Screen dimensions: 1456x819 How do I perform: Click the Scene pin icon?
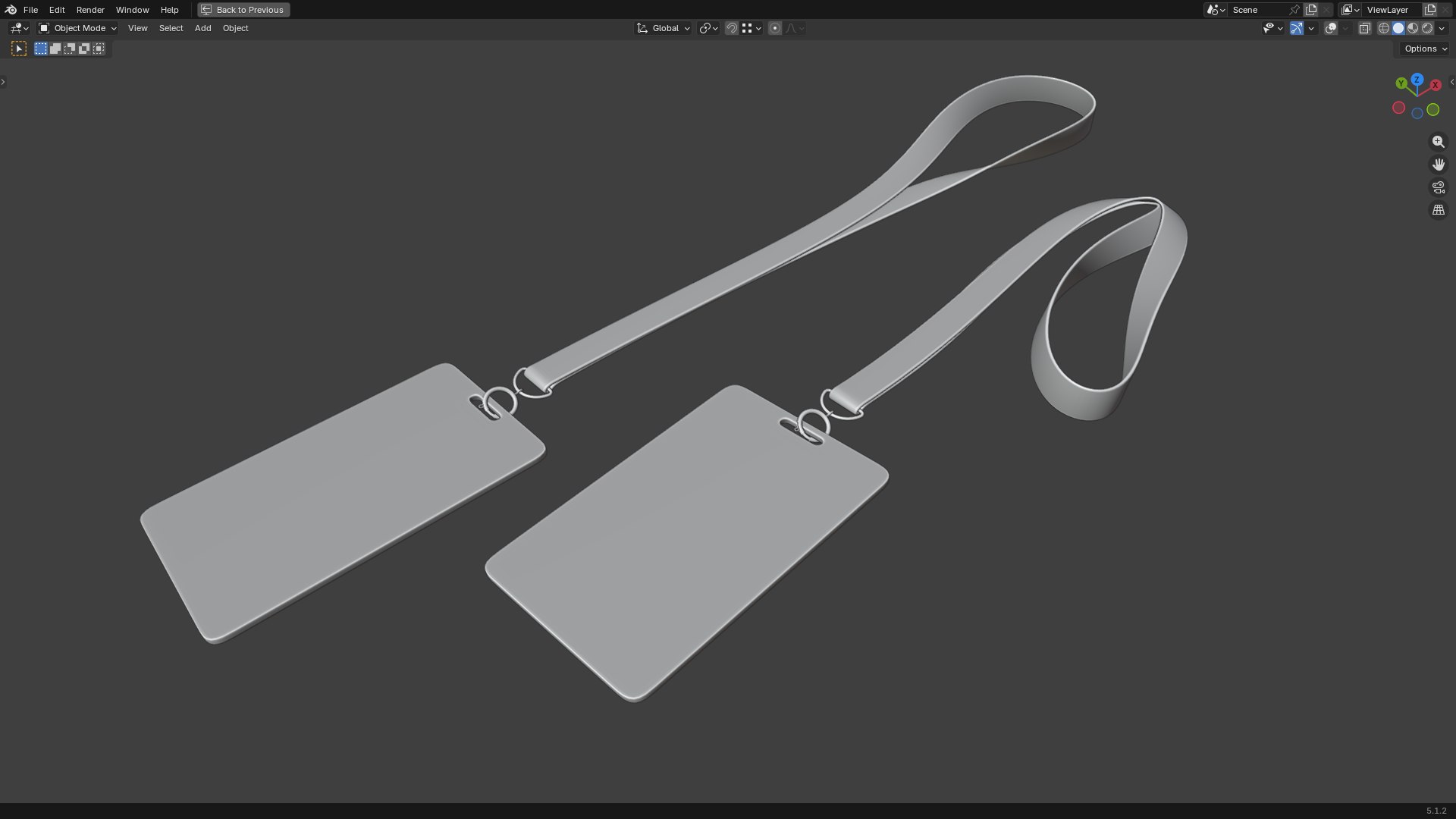(1294, 10)
